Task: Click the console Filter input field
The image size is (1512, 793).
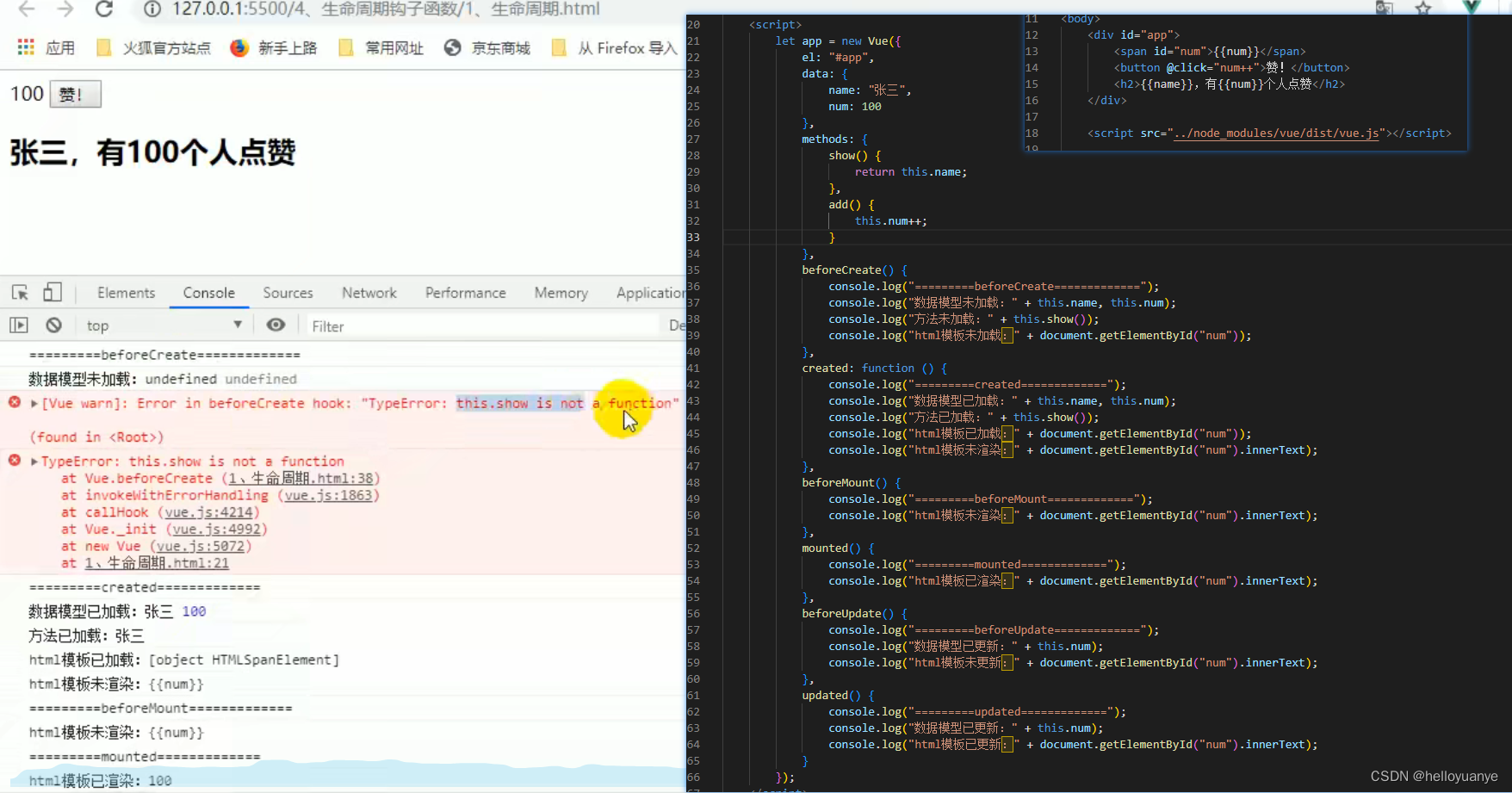Action: 482,326
